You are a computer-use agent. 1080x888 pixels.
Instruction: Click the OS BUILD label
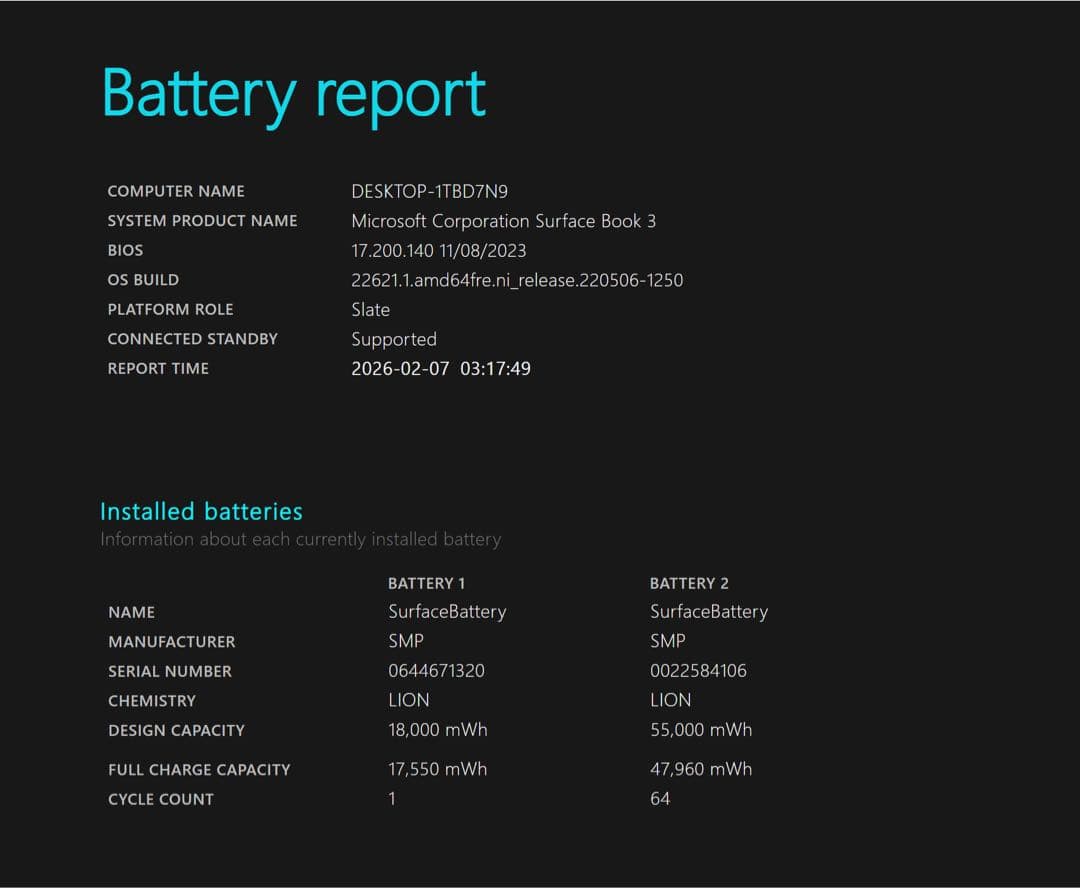point(143,280)
